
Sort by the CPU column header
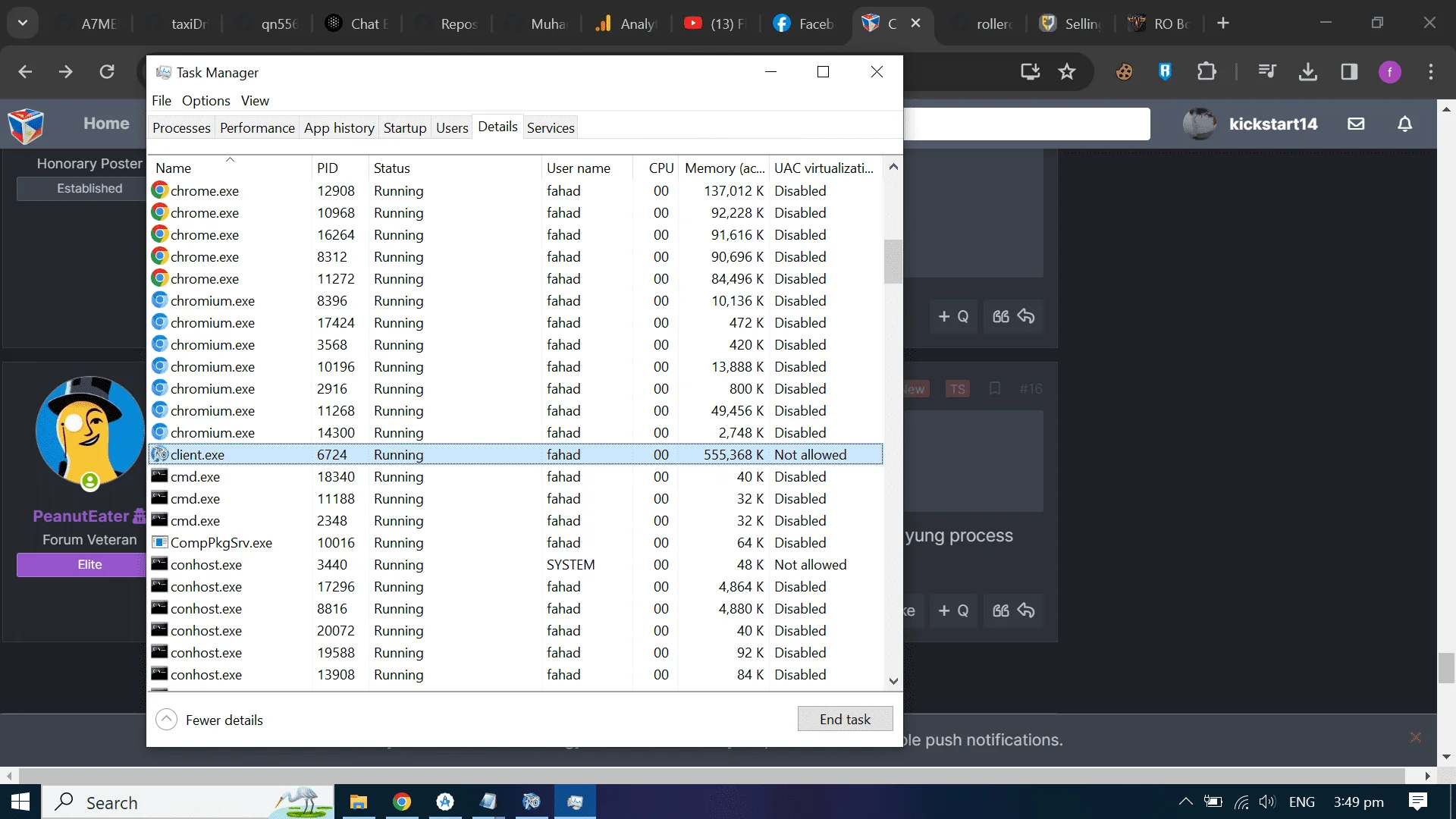click(x=656, y=168)
